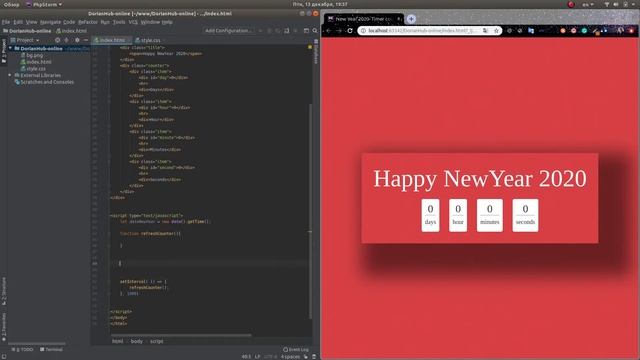This screenshot has width=640, height=360.
Task: Open the Edit menu
Action: click(18, 22)
